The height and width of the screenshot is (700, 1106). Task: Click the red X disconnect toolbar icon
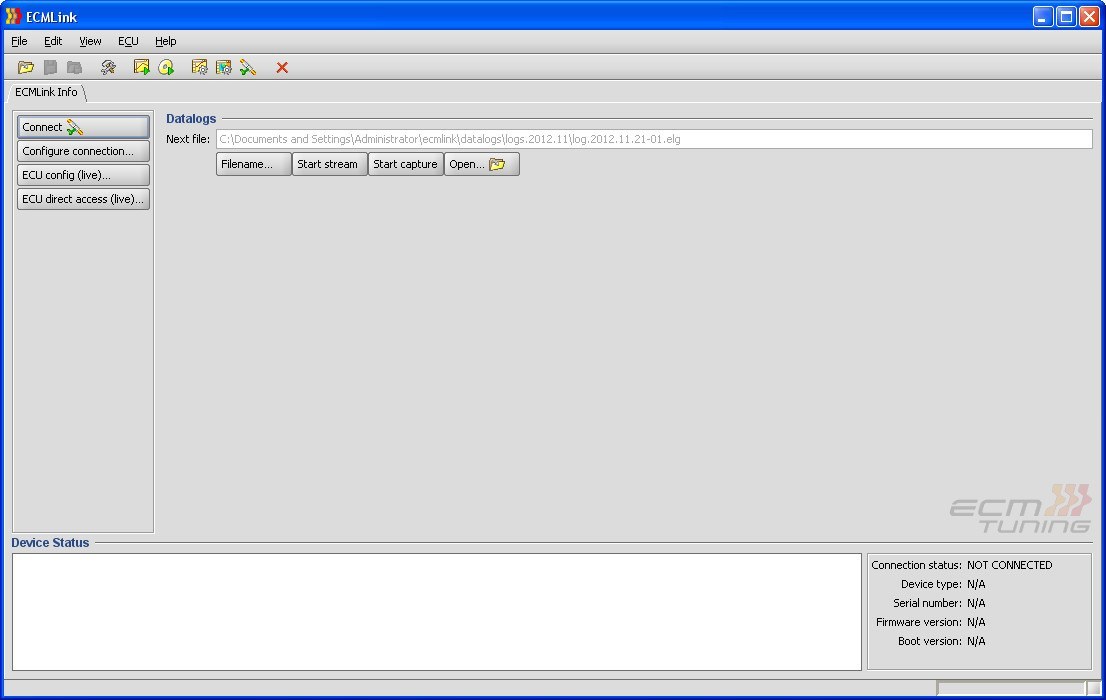coord(281,67)
